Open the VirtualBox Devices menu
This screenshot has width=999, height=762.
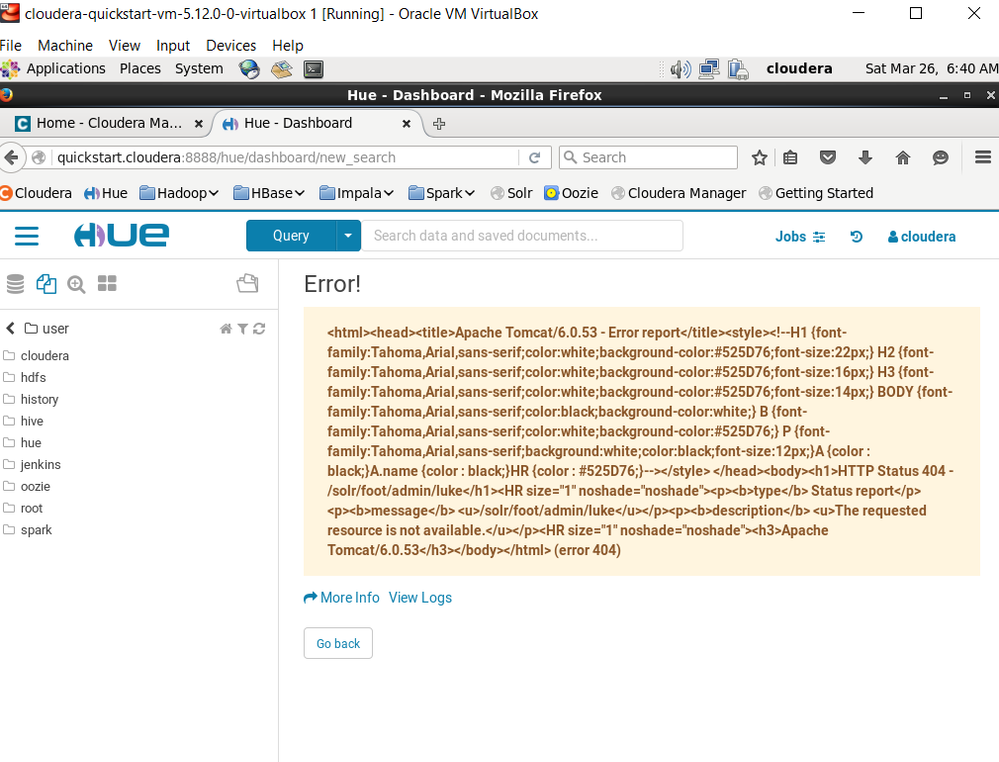tap(231, 46)
